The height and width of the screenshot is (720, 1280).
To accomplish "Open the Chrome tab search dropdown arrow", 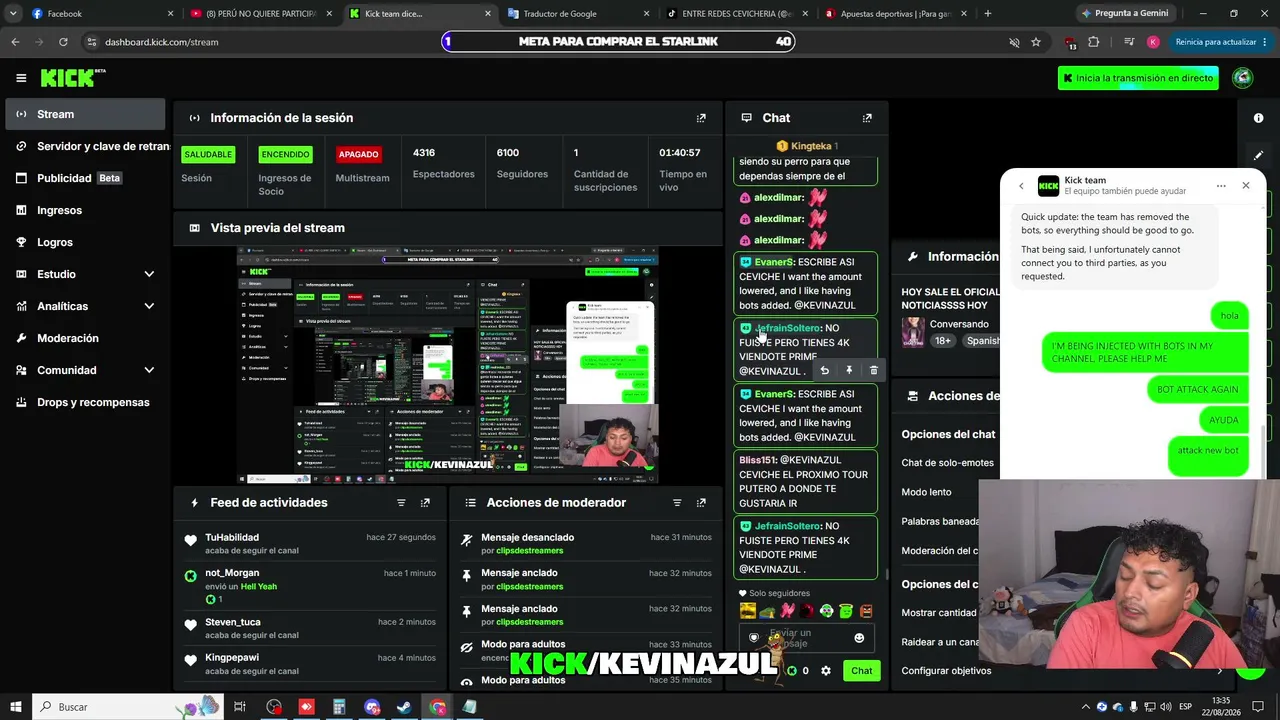I will pos(13,14).
